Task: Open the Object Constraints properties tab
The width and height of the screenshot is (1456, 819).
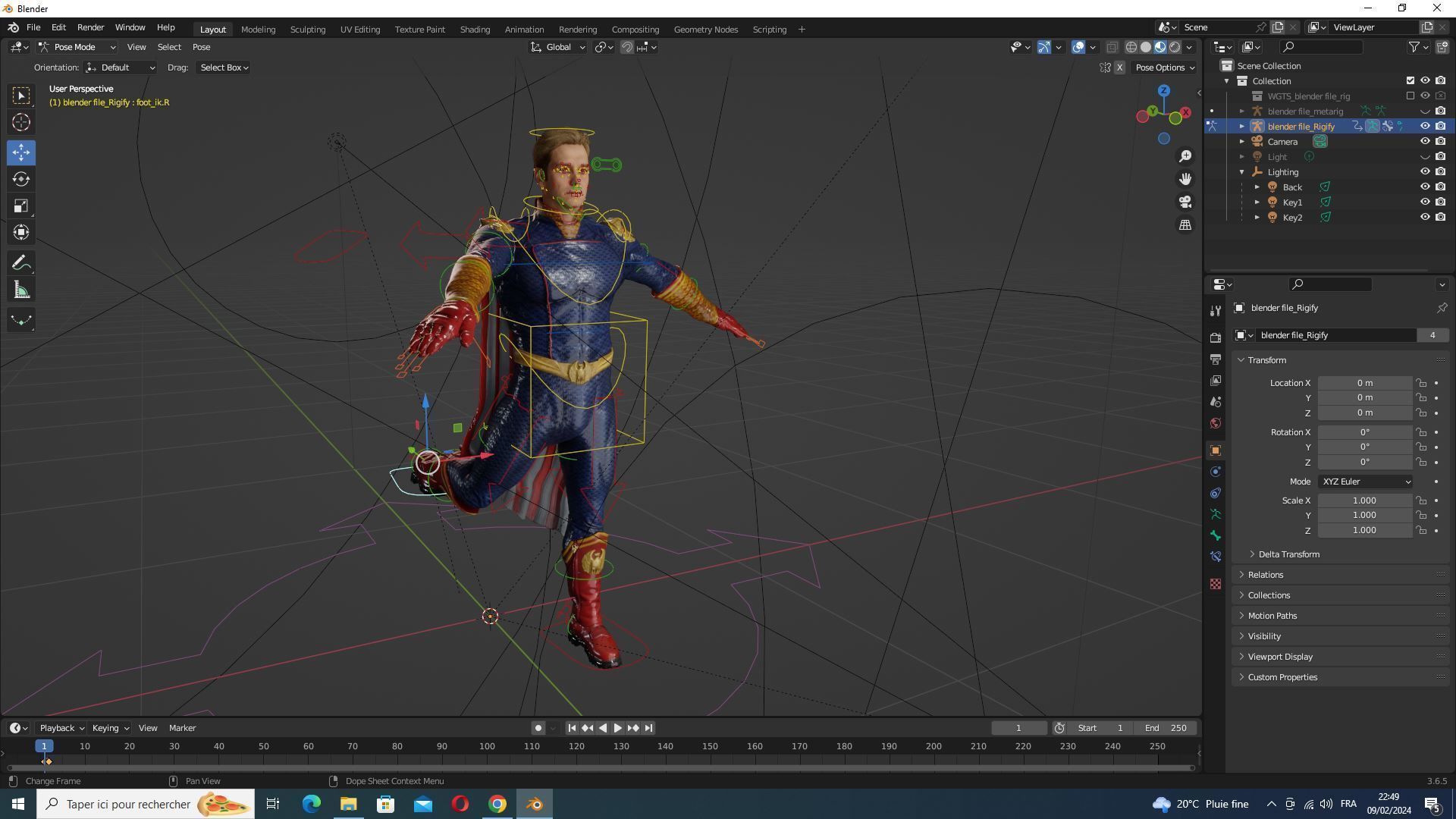Action: click(x=1216, y=493)
